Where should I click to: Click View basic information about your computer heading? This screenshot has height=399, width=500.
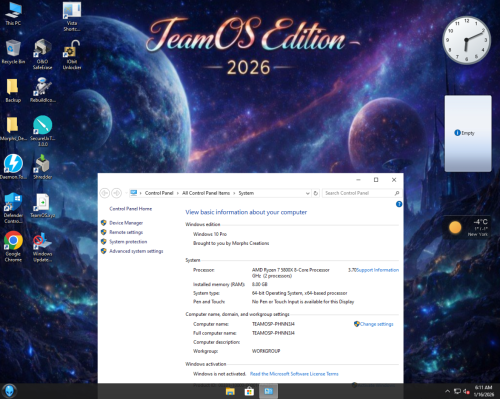click(246, 212)
